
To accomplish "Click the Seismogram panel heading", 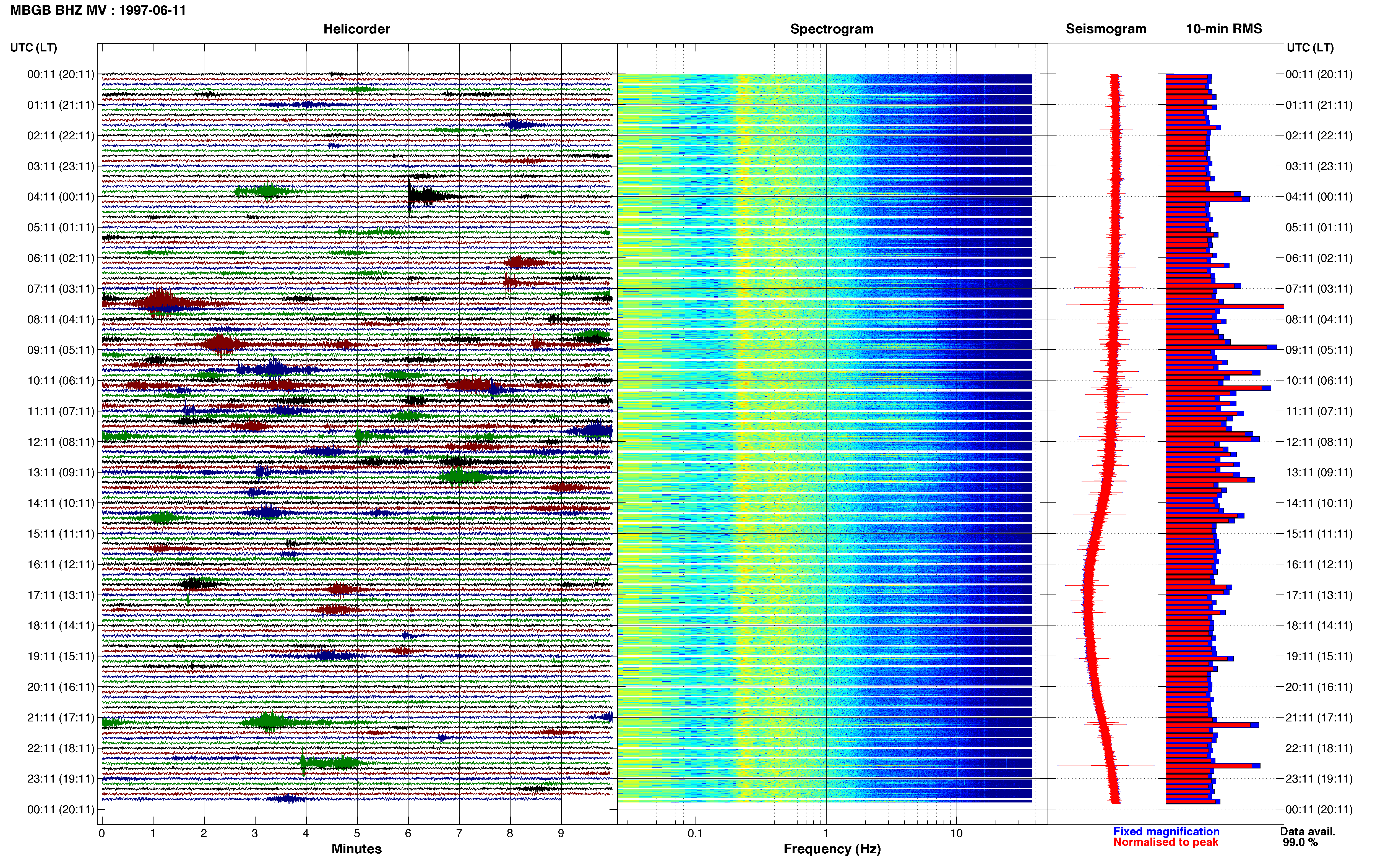I will coord(1106,29).
